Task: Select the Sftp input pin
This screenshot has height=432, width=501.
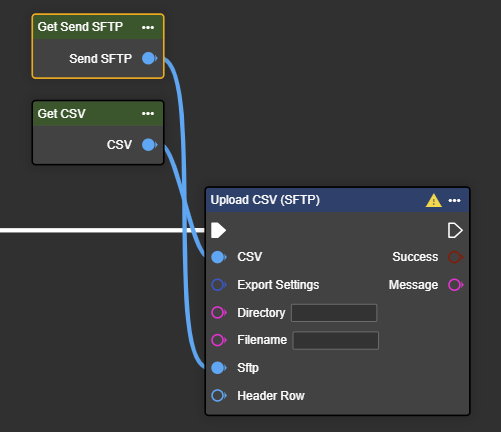Action: click(x=219, y=368)
